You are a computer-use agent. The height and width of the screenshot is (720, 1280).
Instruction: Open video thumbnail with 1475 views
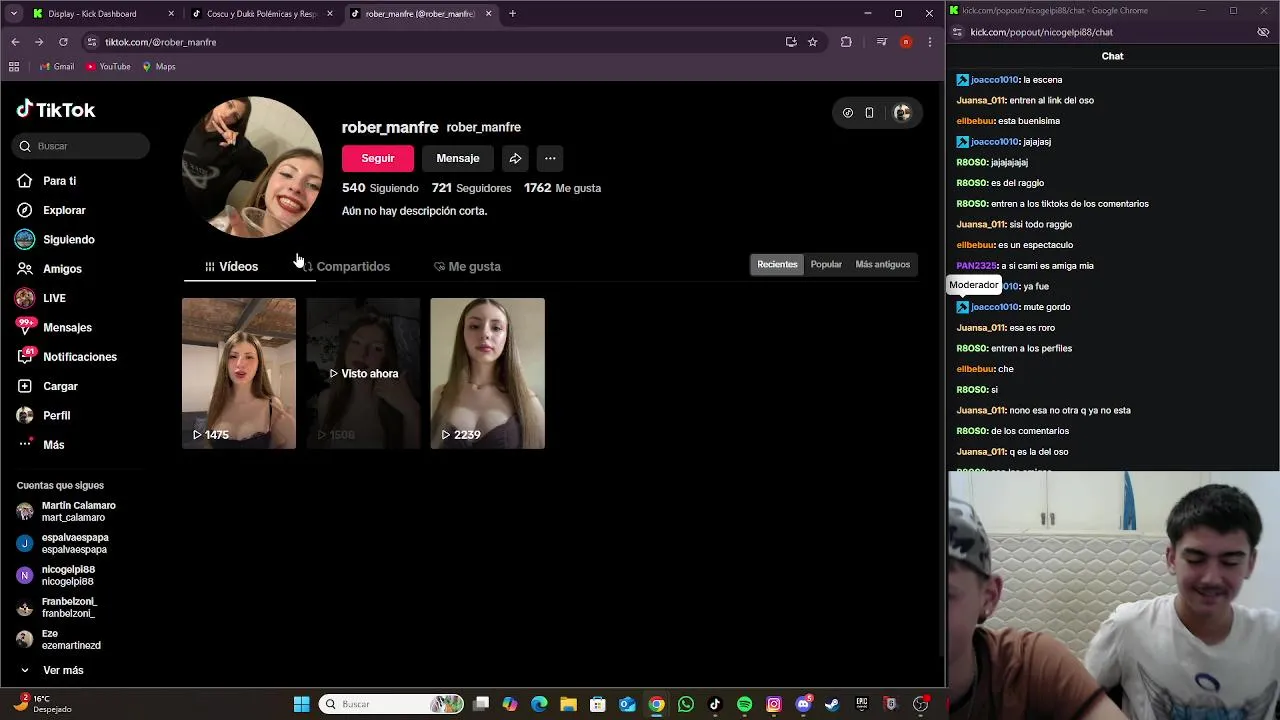239,373
